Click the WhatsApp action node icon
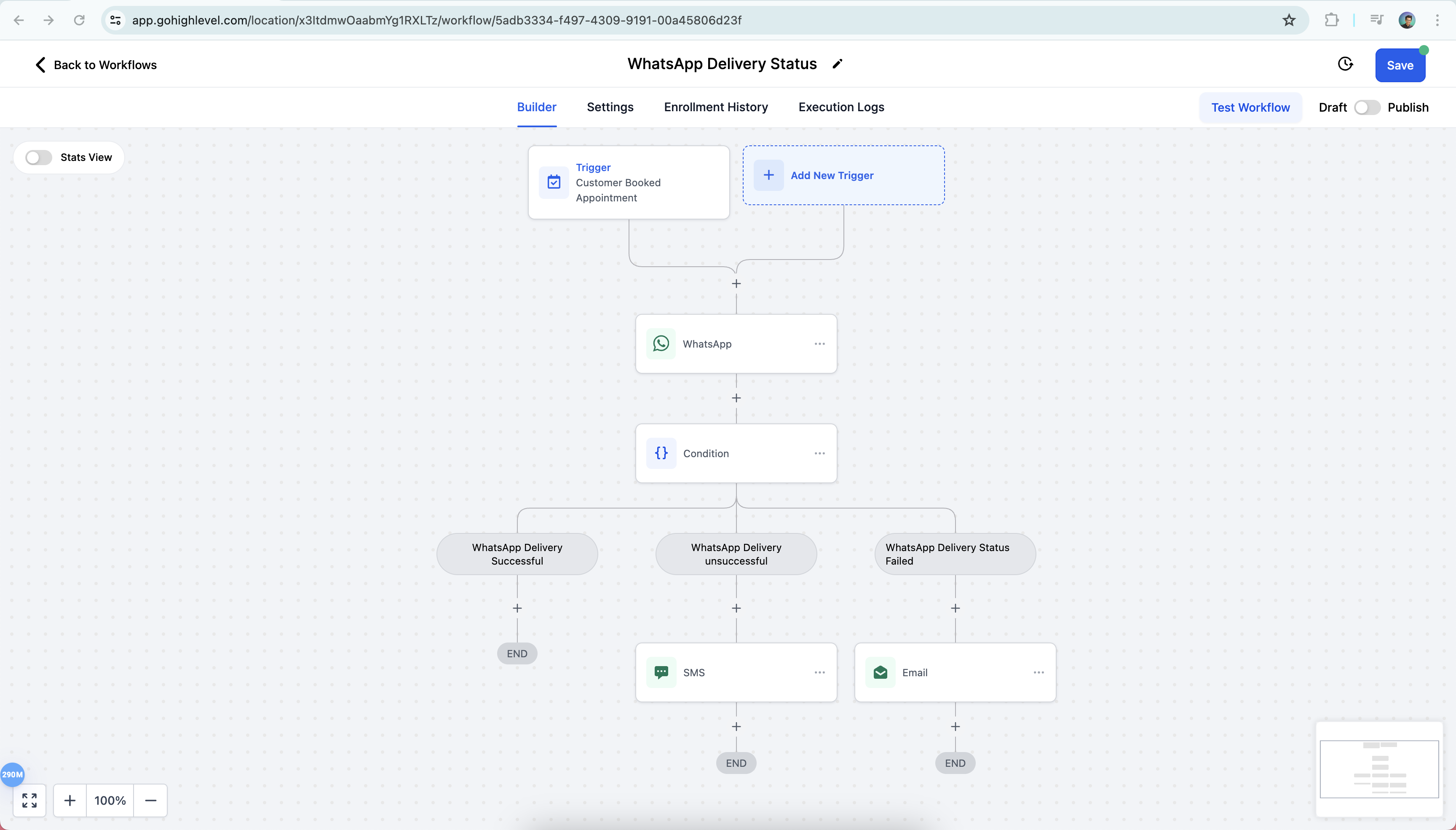This screenshot has width=1456, height=830. click(661, 344)
